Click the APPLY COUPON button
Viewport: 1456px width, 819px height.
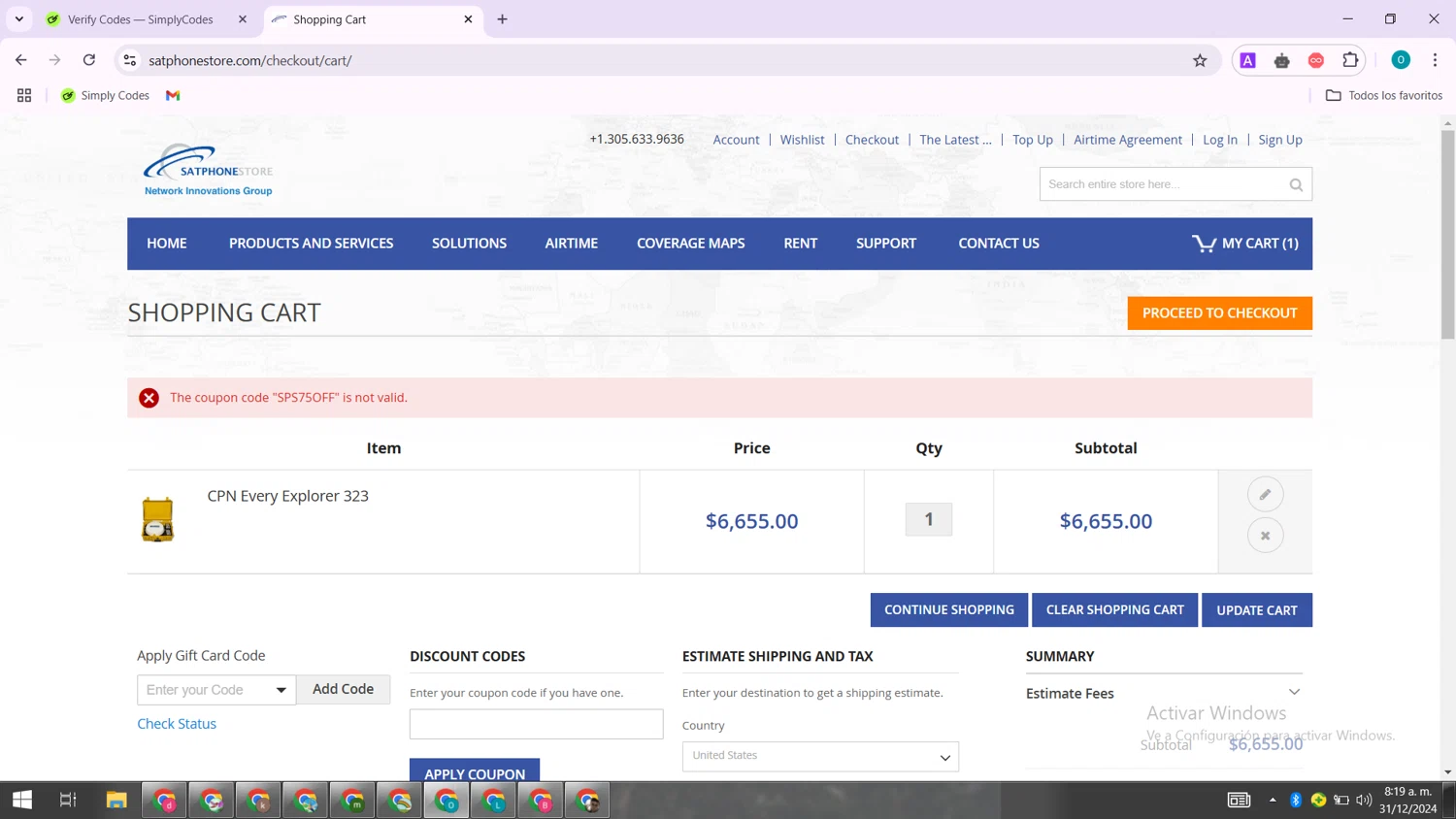(x=475, y=770)
